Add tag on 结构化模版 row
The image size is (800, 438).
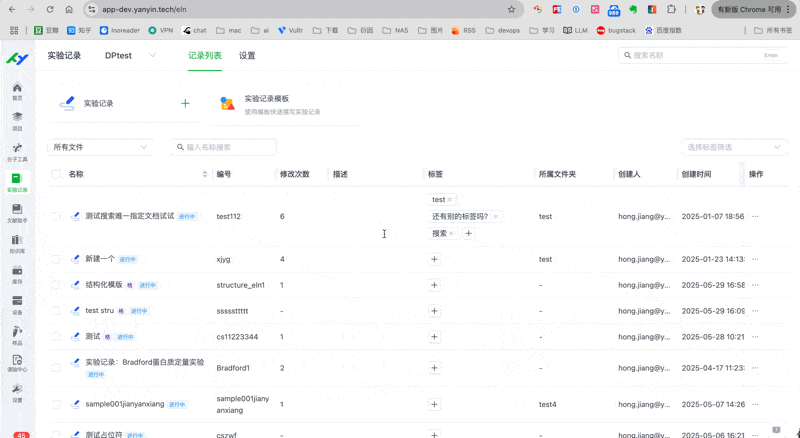click(434, 285)
